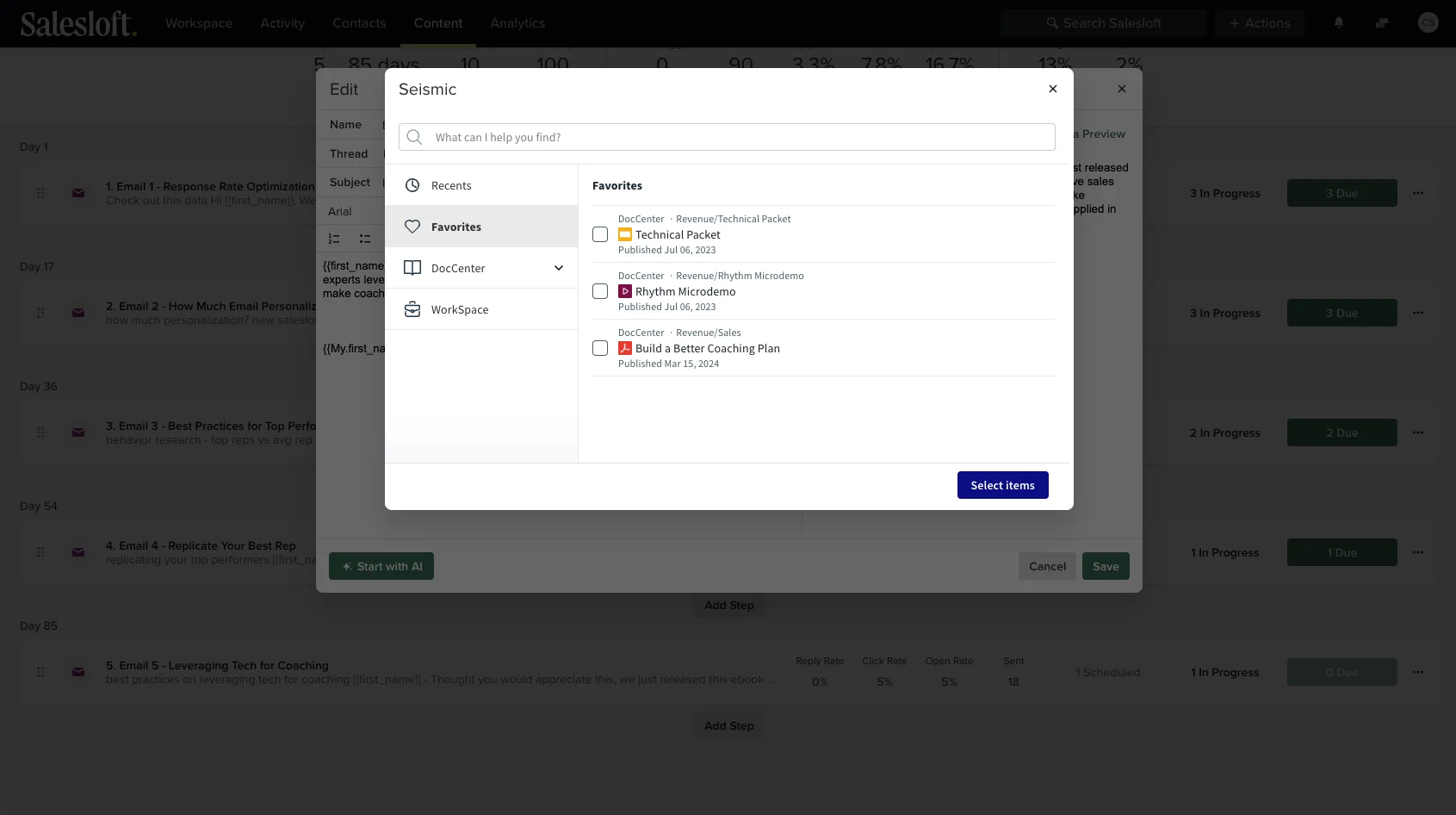
Task: Click drag handle of Email 1 step
Action: [40, 193]
